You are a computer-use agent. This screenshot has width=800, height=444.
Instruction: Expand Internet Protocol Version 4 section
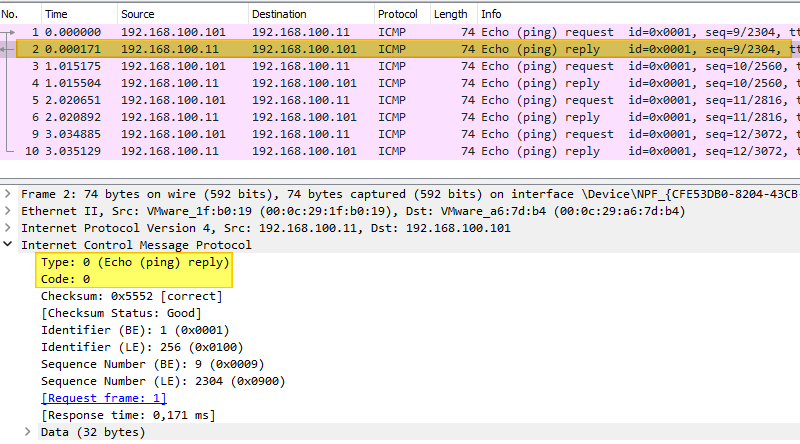(x=8, y=228)
